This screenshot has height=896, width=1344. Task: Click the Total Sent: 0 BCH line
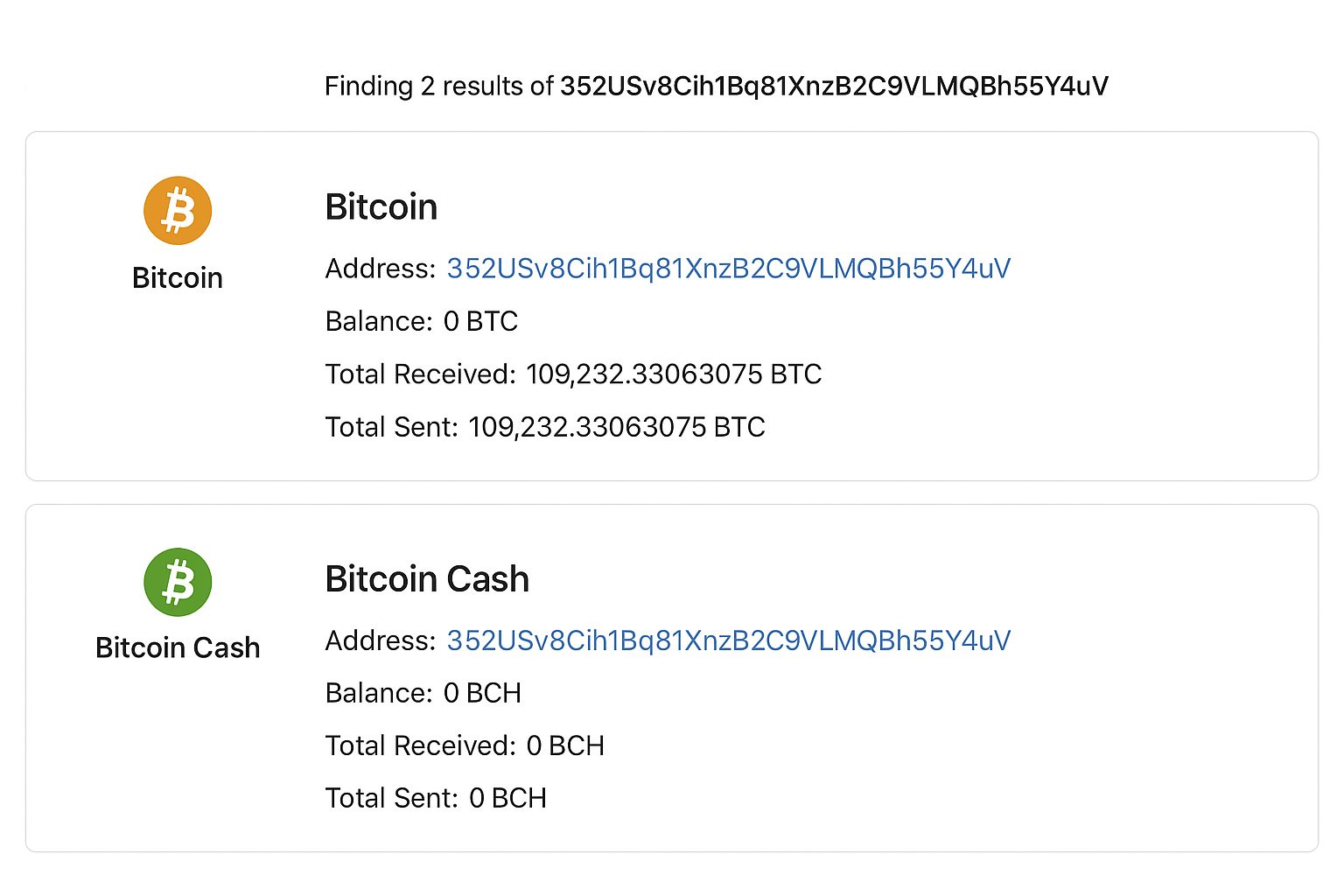436,797
